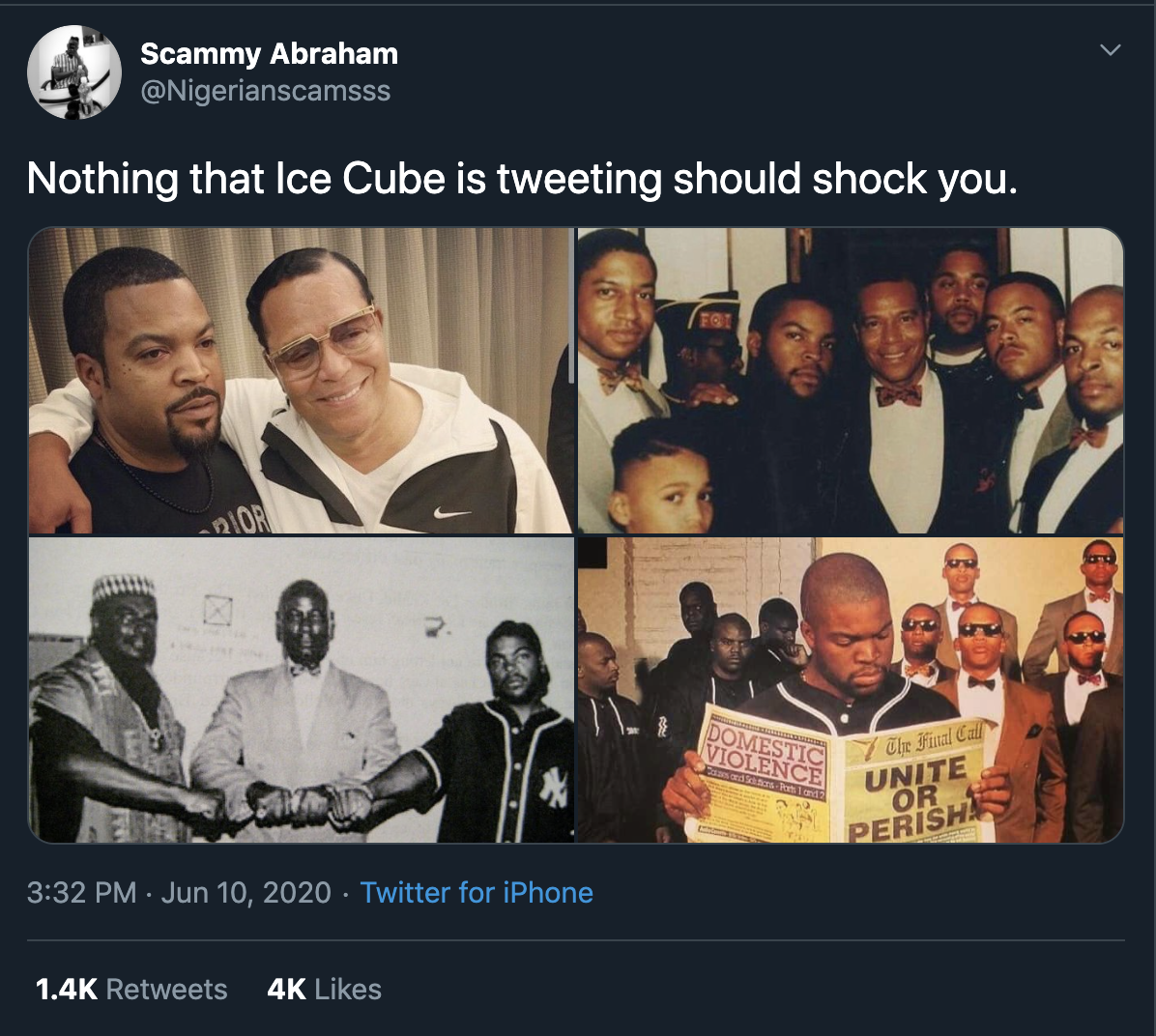Click the Jun 10, 2020 date
The image size is (1156, 1036).
click(x=246, y=892)
